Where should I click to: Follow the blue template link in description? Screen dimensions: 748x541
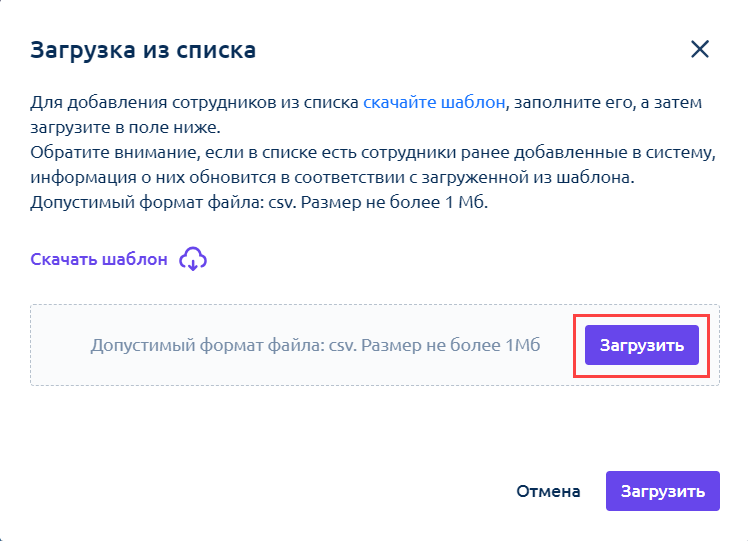pyautogui.click(x=434, y=102)
